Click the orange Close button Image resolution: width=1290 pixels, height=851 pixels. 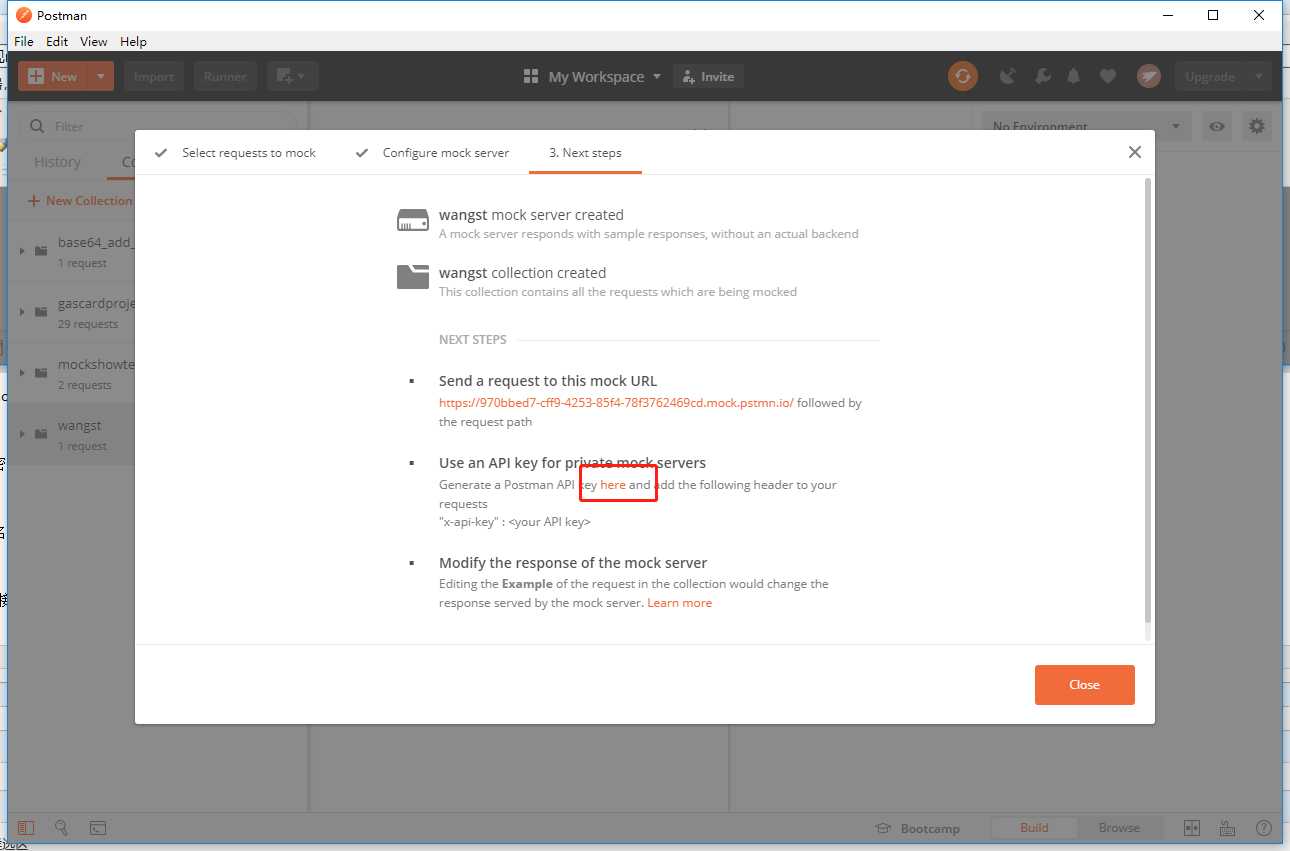click(1084, 685)
